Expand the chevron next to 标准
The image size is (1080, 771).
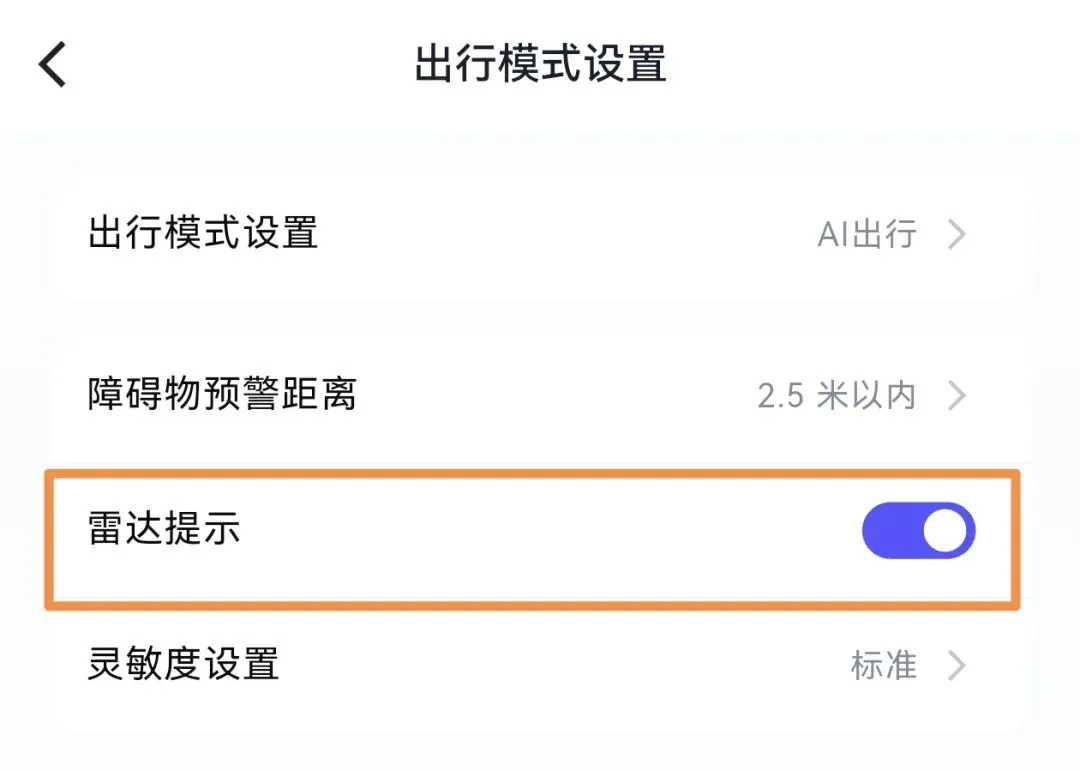click(957, 665)
